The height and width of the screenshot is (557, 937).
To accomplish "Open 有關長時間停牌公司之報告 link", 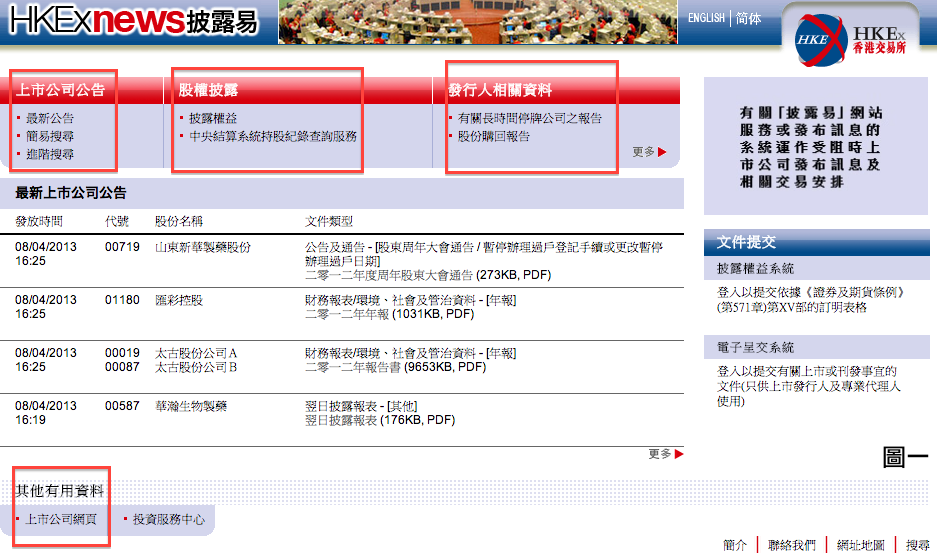I will click(x=529, y=118).
